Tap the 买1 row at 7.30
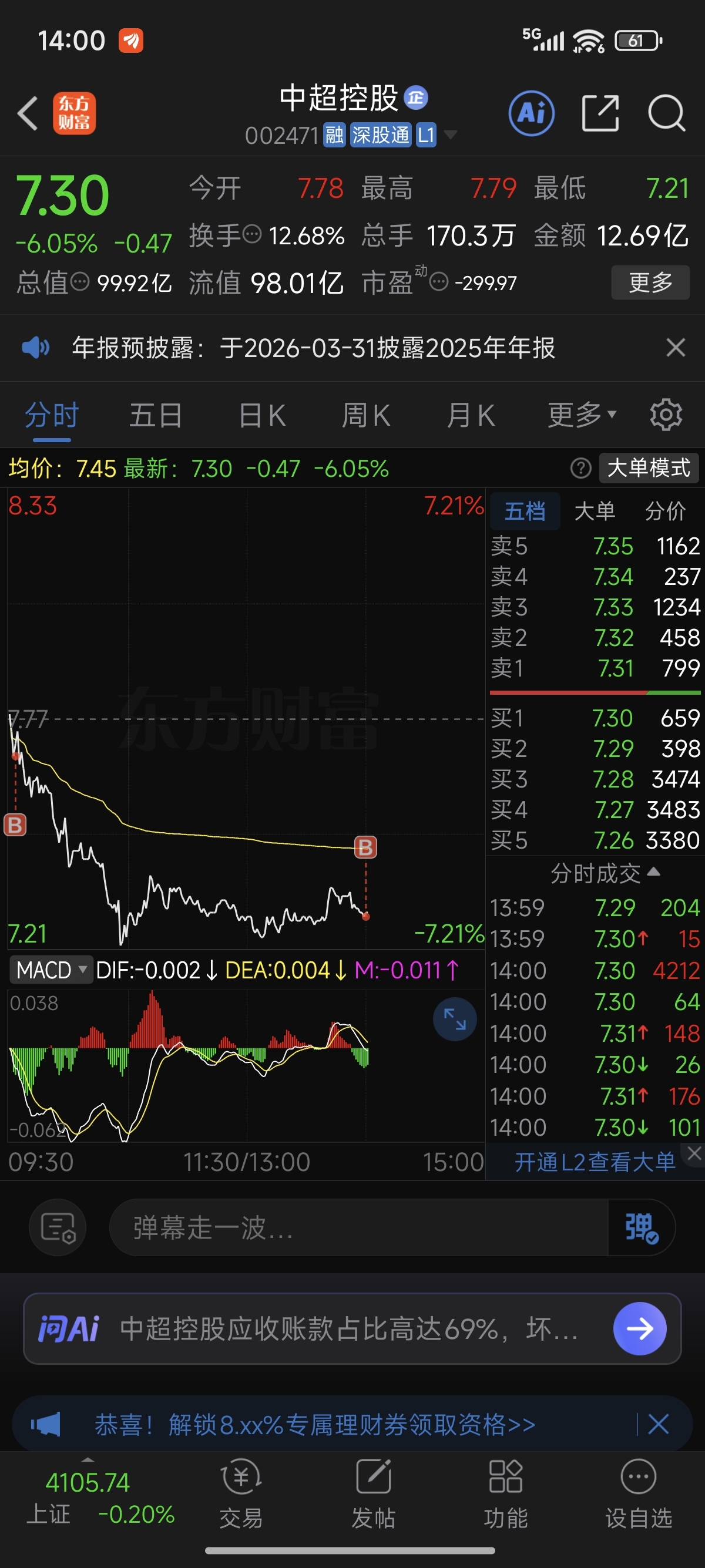 pos(595,718)
